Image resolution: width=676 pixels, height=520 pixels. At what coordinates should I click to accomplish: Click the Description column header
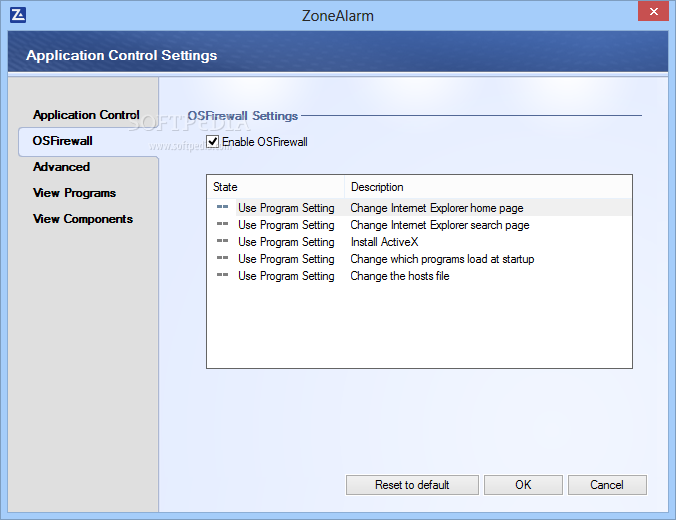pyautogui.click(x=488, y=187)
